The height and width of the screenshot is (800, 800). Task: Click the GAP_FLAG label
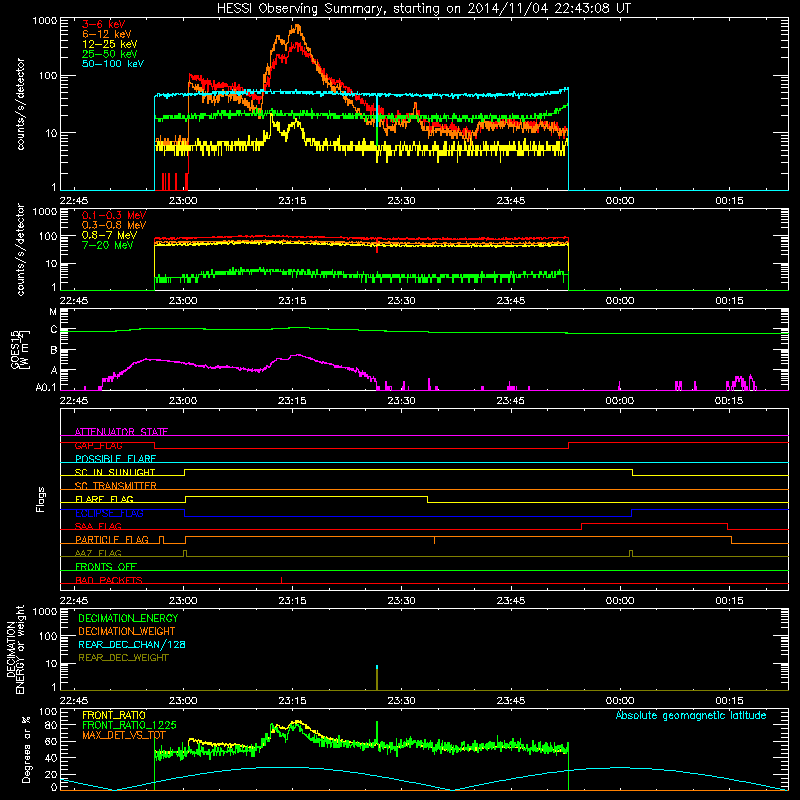[99, 445]
